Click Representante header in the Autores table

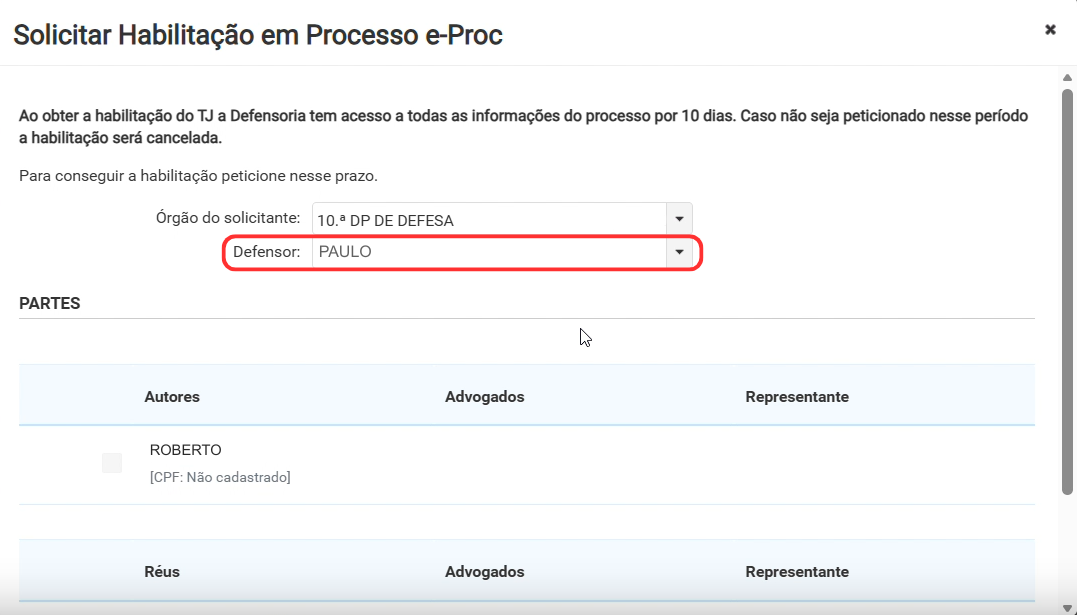[x=797, y=397]
